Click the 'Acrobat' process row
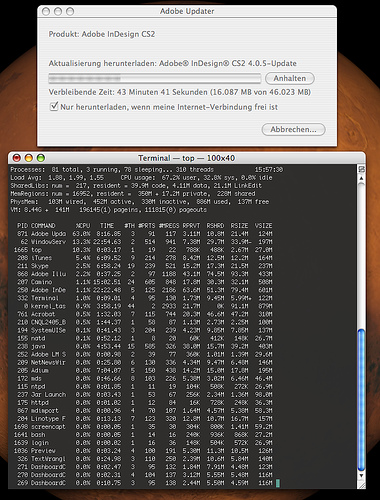Screen dimensions: 380x500 (x=144, y=314)
